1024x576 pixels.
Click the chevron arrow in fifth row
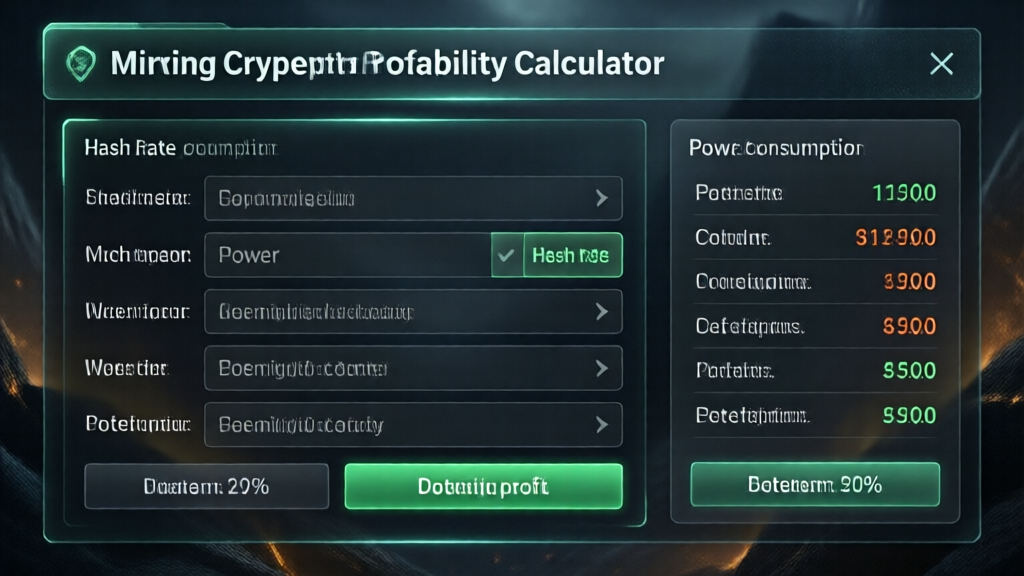601,425
